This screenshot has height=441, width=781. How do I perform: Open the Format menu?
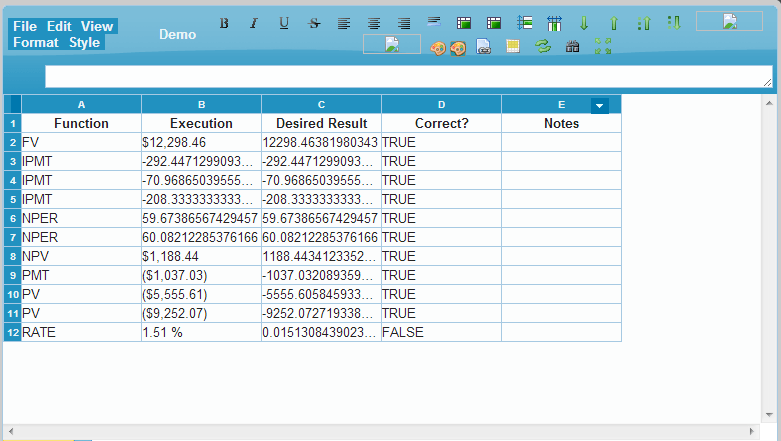tap(36, 42)
